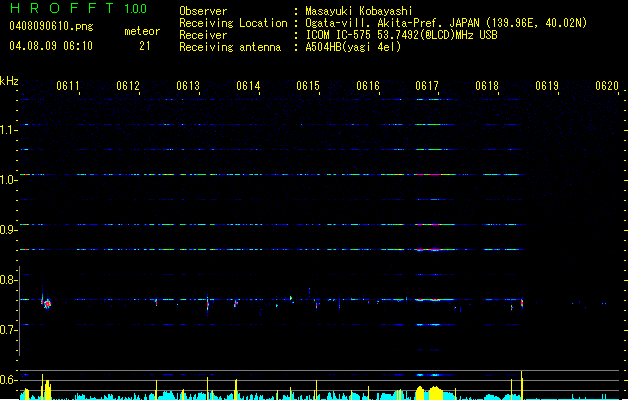Click the HROFFT 1.00 title text
Image resolution: width=629 pixels, height=400 pixels.
(78, 8)
